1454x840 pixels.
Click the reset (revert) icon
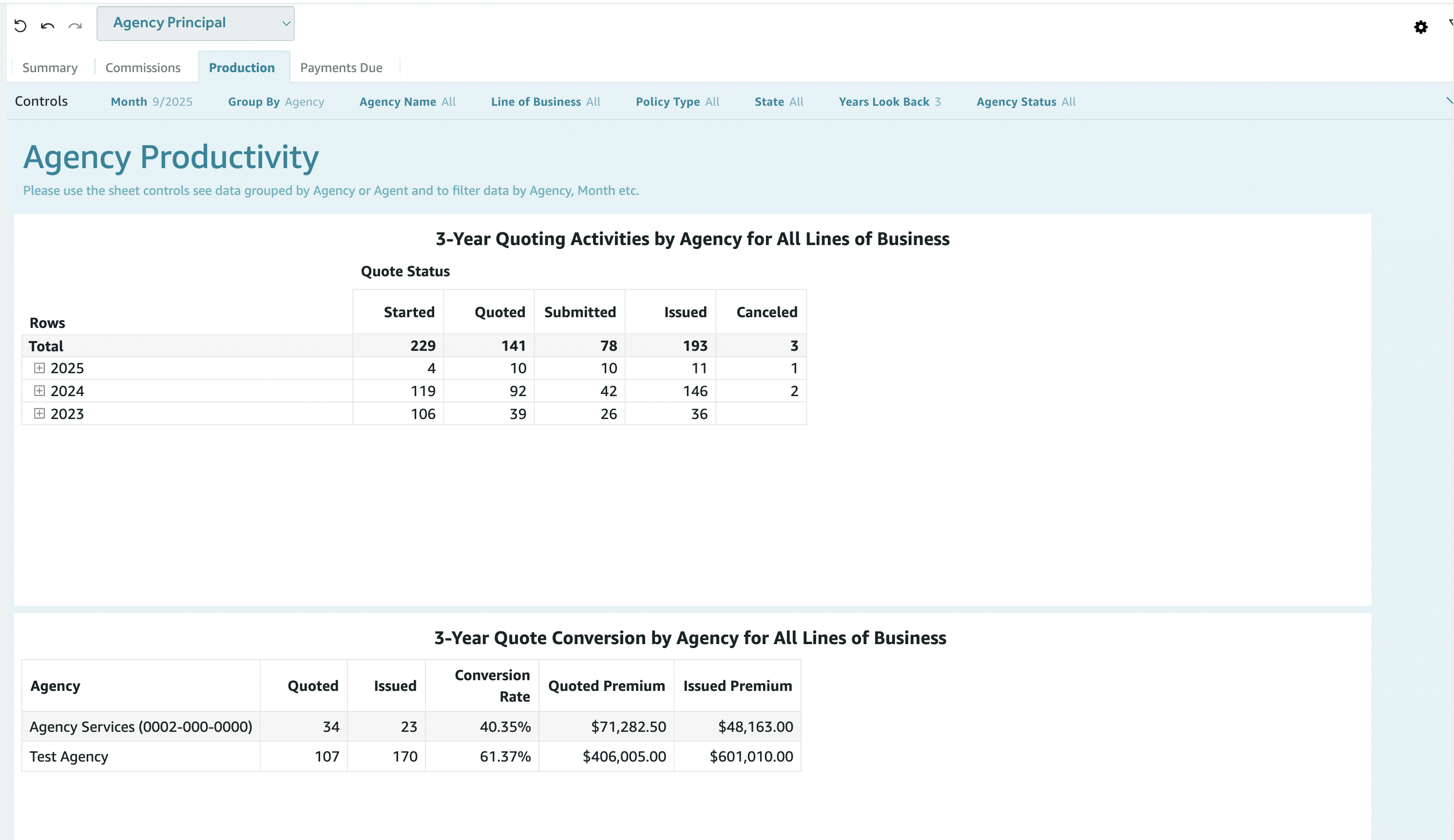[20, 26]
